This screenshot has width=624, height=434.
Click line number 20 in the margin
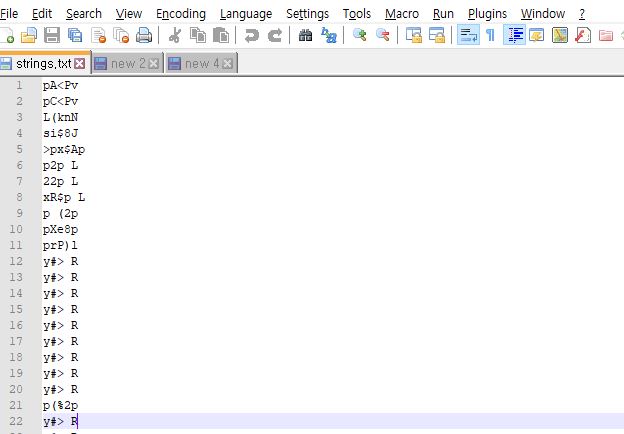(16, 389)
